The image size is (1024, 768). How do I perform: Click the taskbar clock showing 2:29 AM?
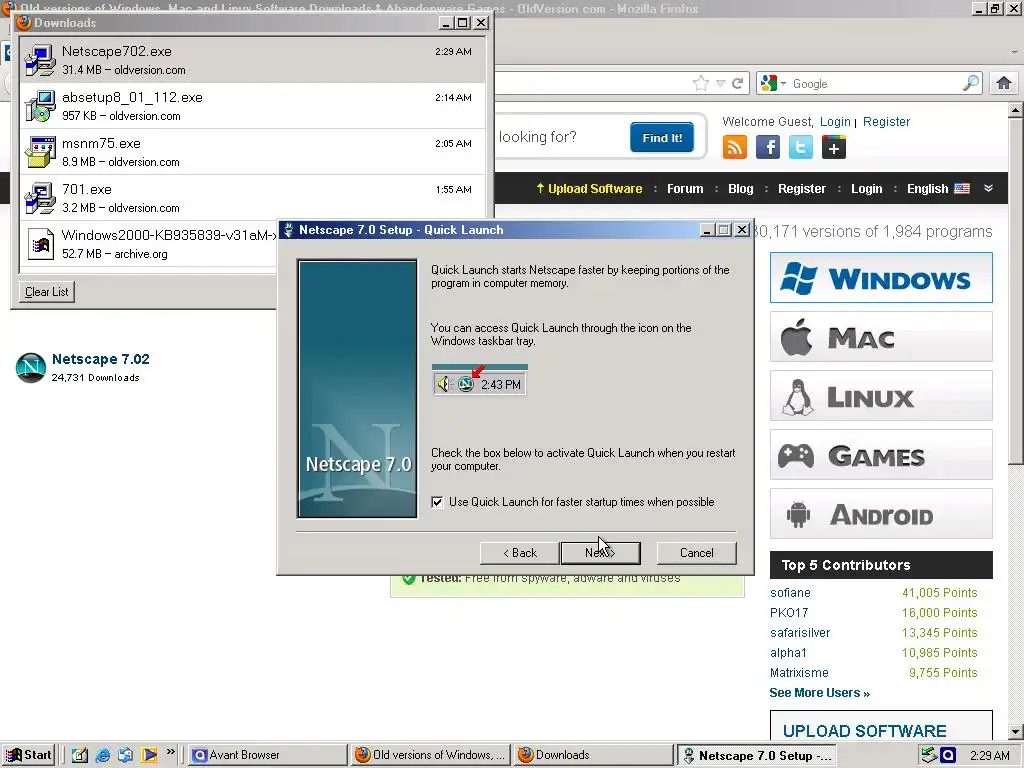pyautogui.click(x=990, y=755)
